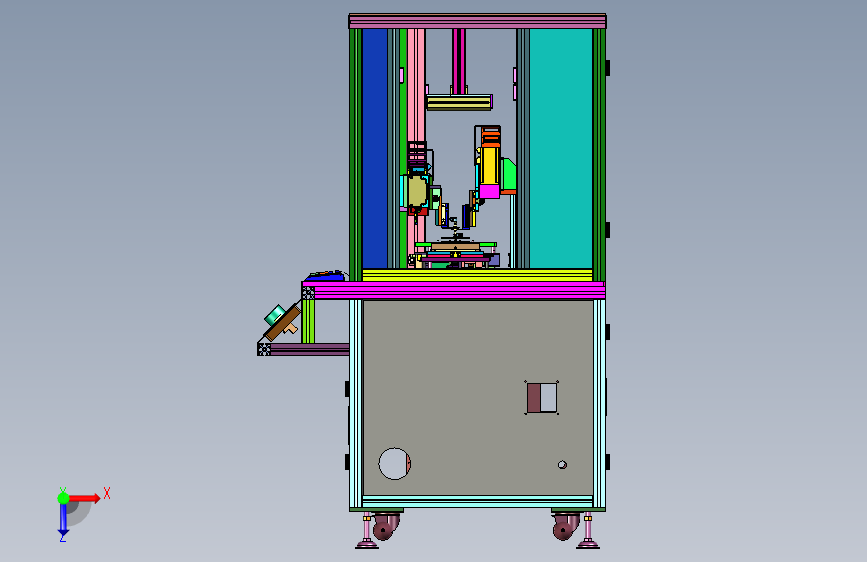This screenshot has height=562, width=867.
Task: Click the red X axis arrow of the triad
Action: click(84, 498)
